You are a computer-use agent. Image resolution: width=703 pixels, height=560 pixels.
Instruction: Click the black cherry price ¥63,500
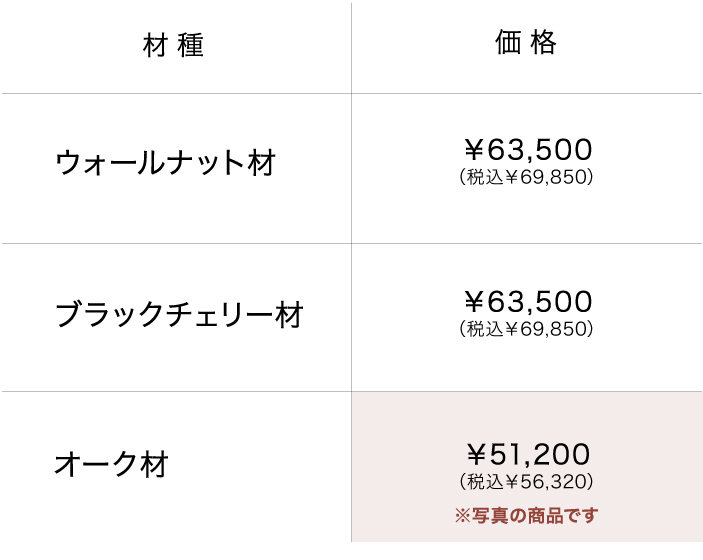pyautogui.click(x=528, y=302)
